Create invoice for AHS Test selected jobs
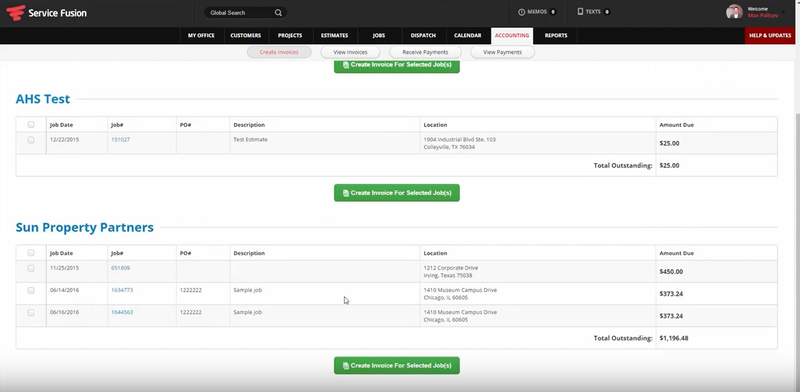Image resolution: width=800 pixels, height=392 pixels. tap(396, 193)
